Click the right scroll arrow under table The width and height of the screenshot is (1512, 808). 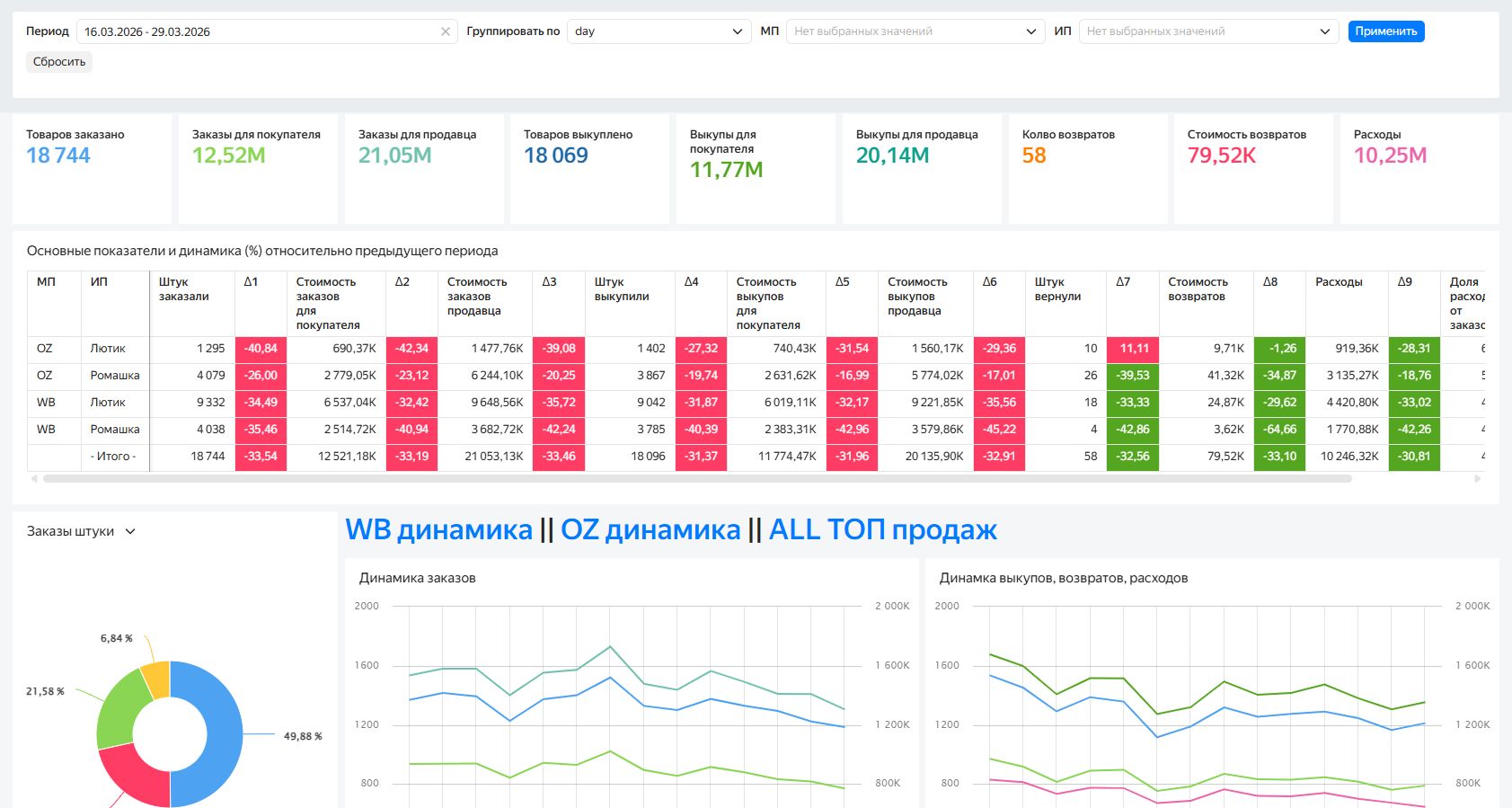click(x=1477, y=479)
